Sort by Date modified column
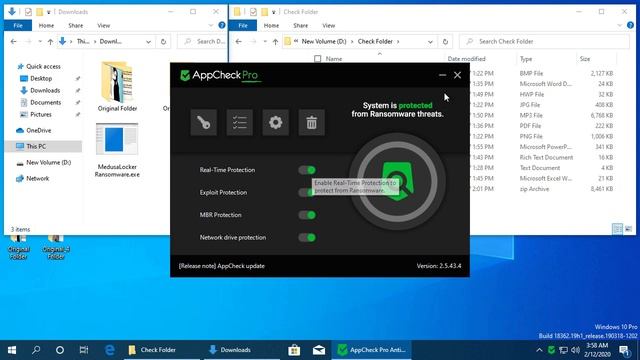 466,59
